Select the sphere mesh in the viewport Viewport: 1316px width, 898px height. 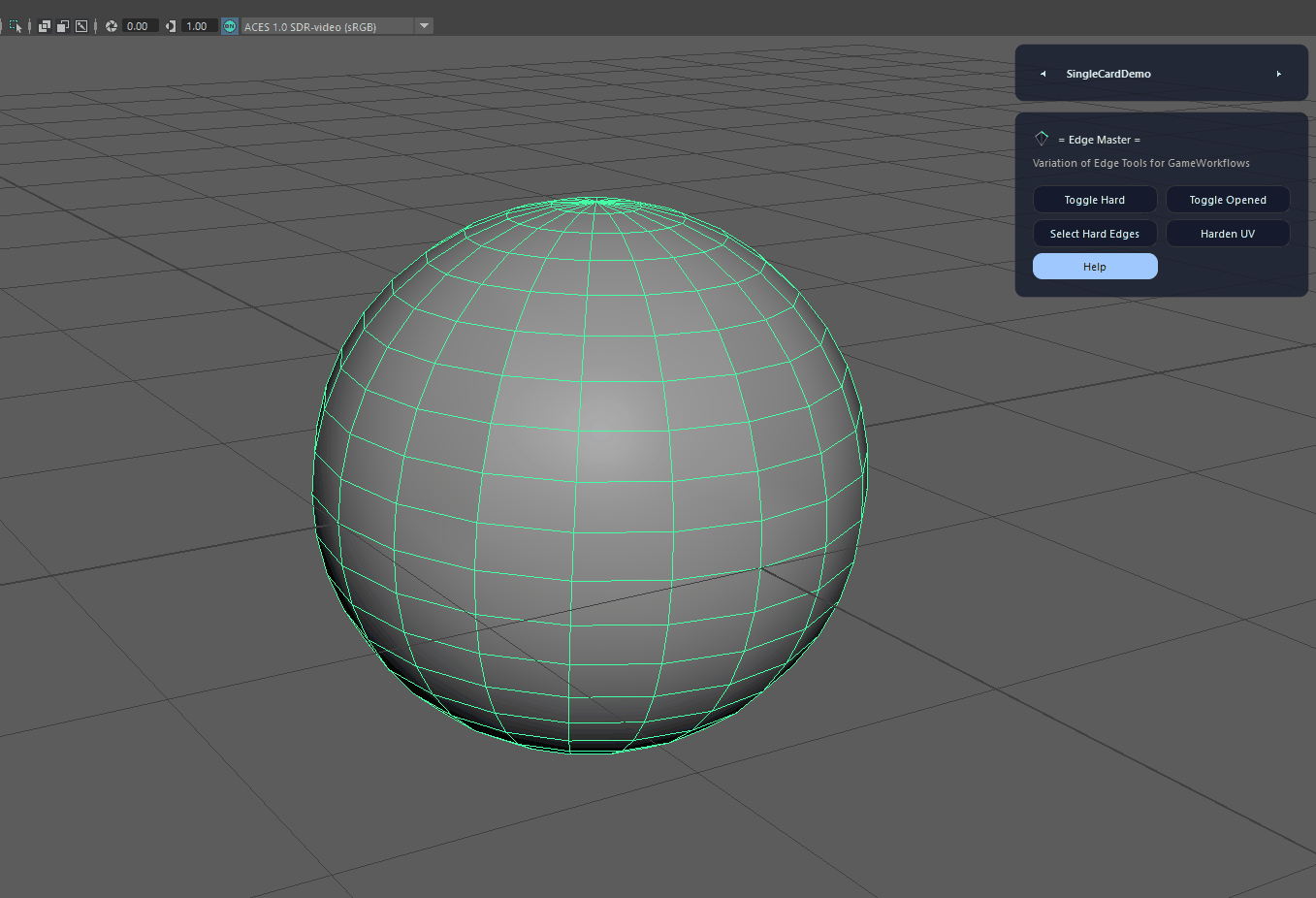(x=589, y=475)
